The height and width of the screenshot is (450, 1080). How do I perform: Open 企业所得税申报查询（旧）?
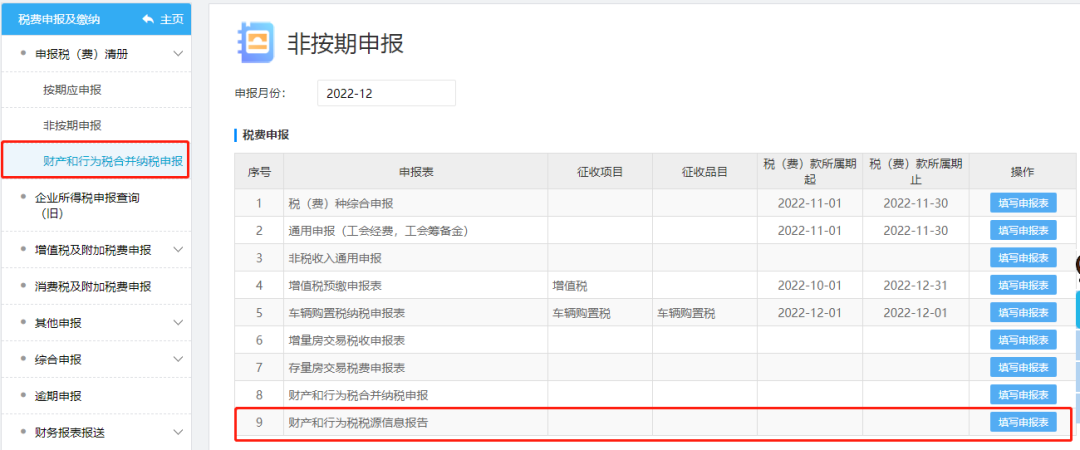click(87, 205)
